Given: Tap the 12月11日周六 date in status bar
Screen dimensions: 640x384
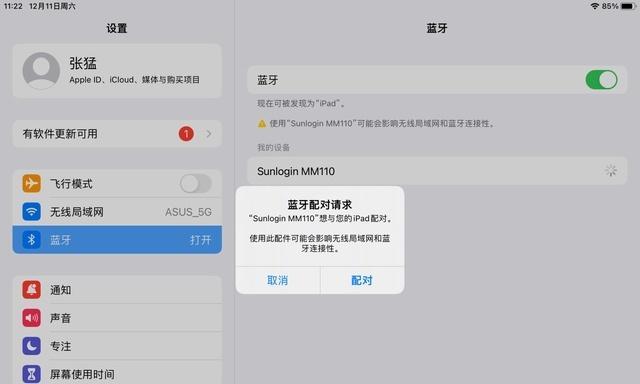Looking at the screenshot, I should coord(52,6).
